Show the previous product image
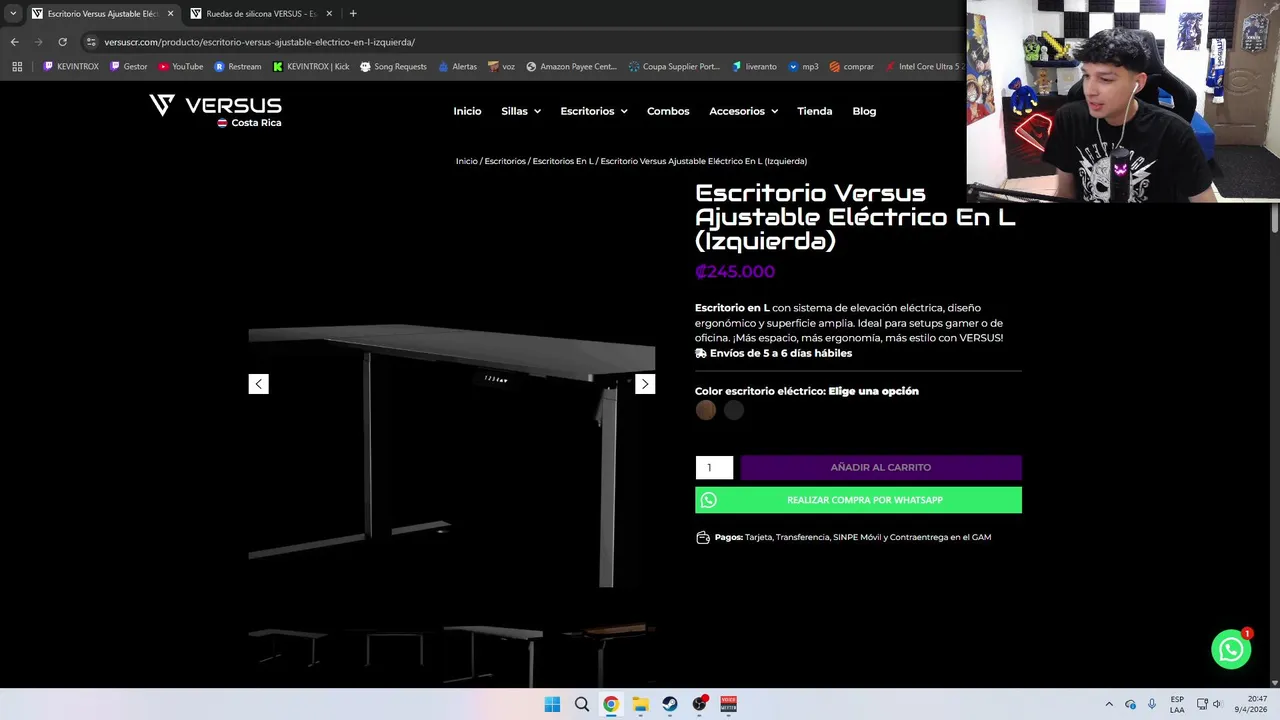 [258, 384]
